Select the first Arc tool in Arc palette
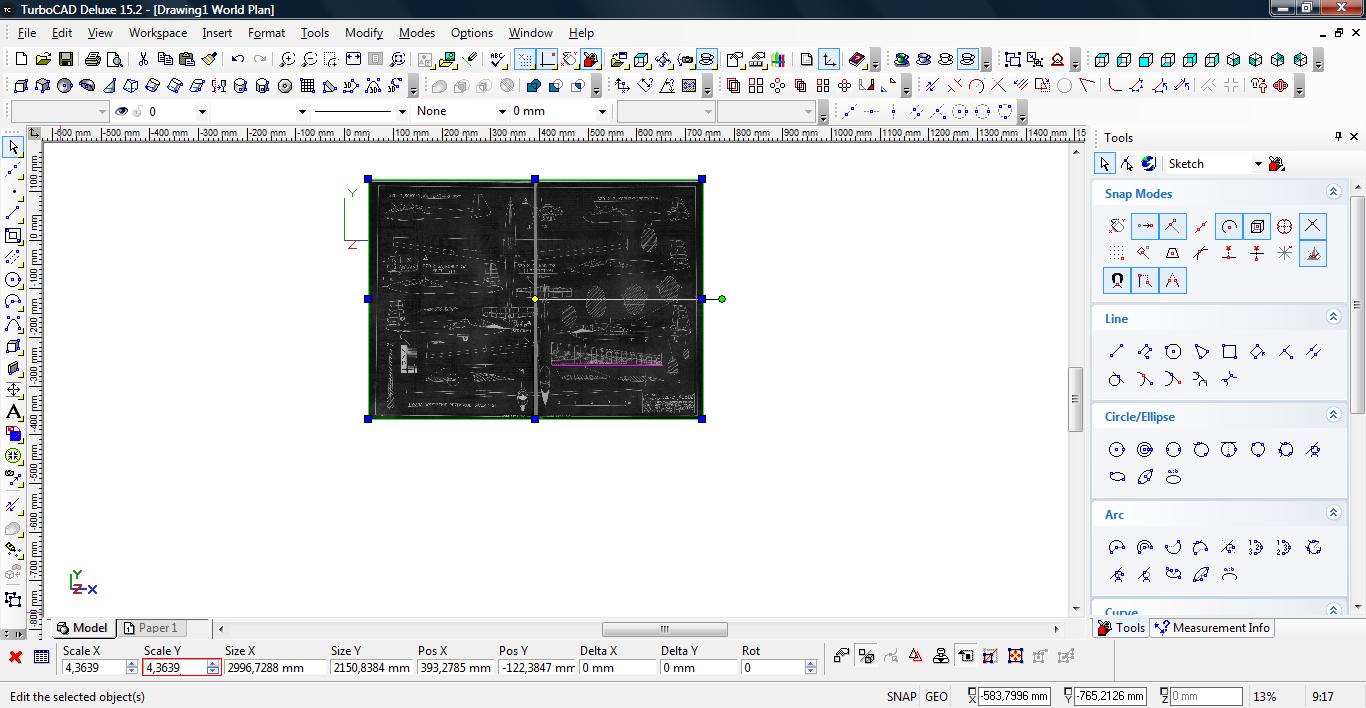This screenshot has height=708, width=1366. click(1117, 547)
